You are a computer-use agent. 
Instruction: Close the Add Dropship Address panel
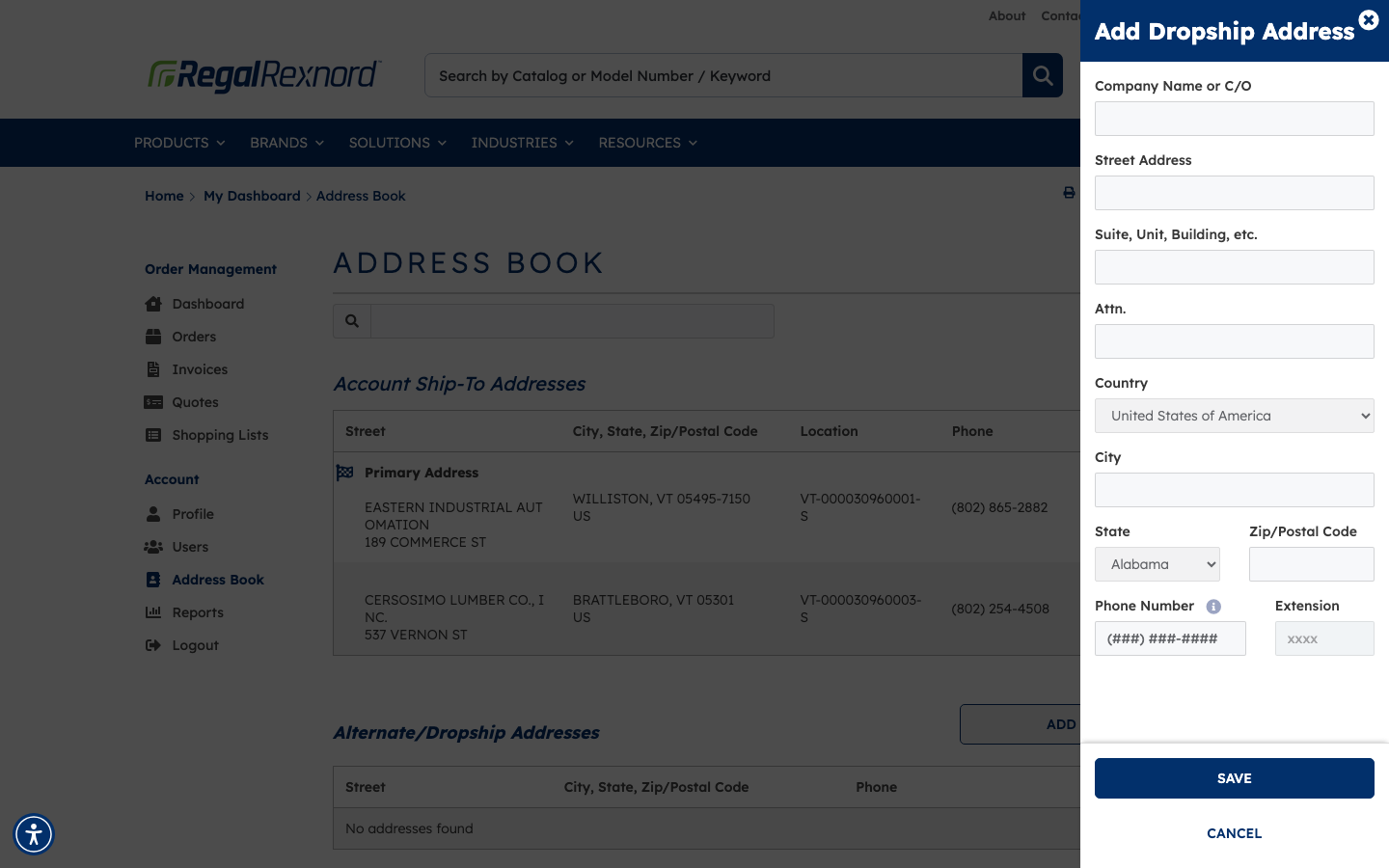(x=1369, y=19)
